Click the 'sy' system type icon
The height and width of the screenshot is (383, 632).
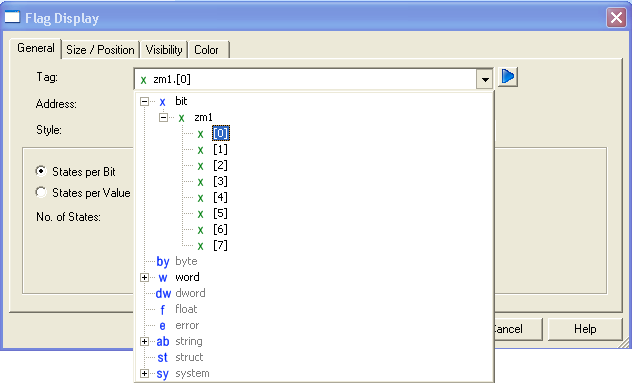pos(162,374)
